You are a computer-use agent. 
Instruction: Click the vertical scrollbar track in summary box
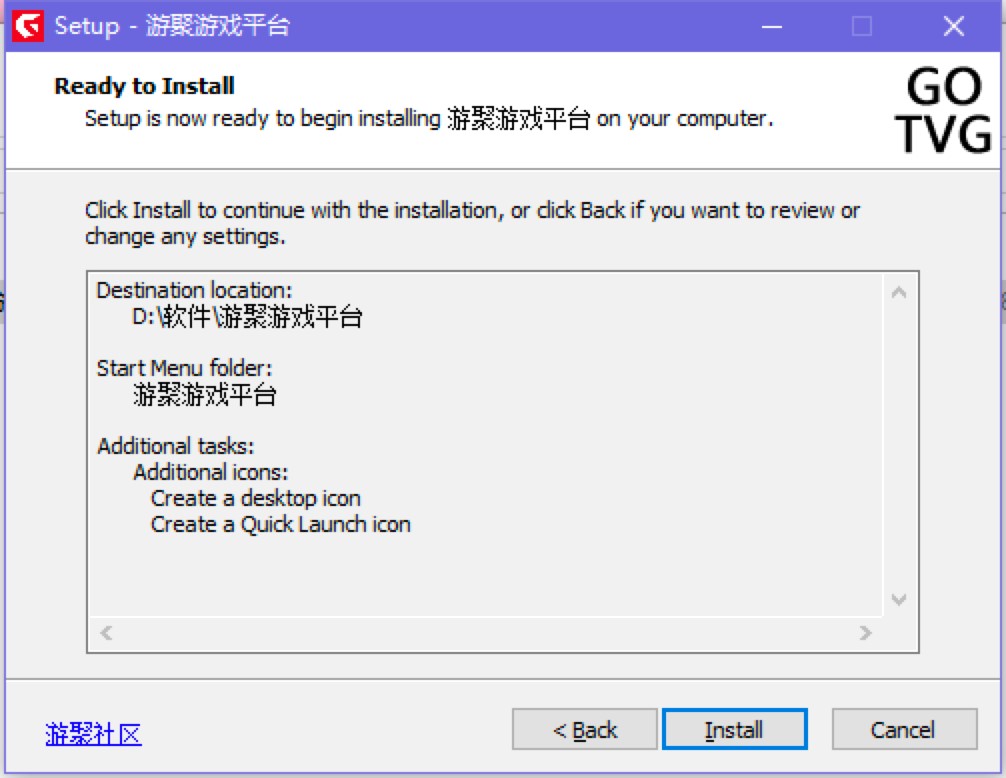click(899, 446)
